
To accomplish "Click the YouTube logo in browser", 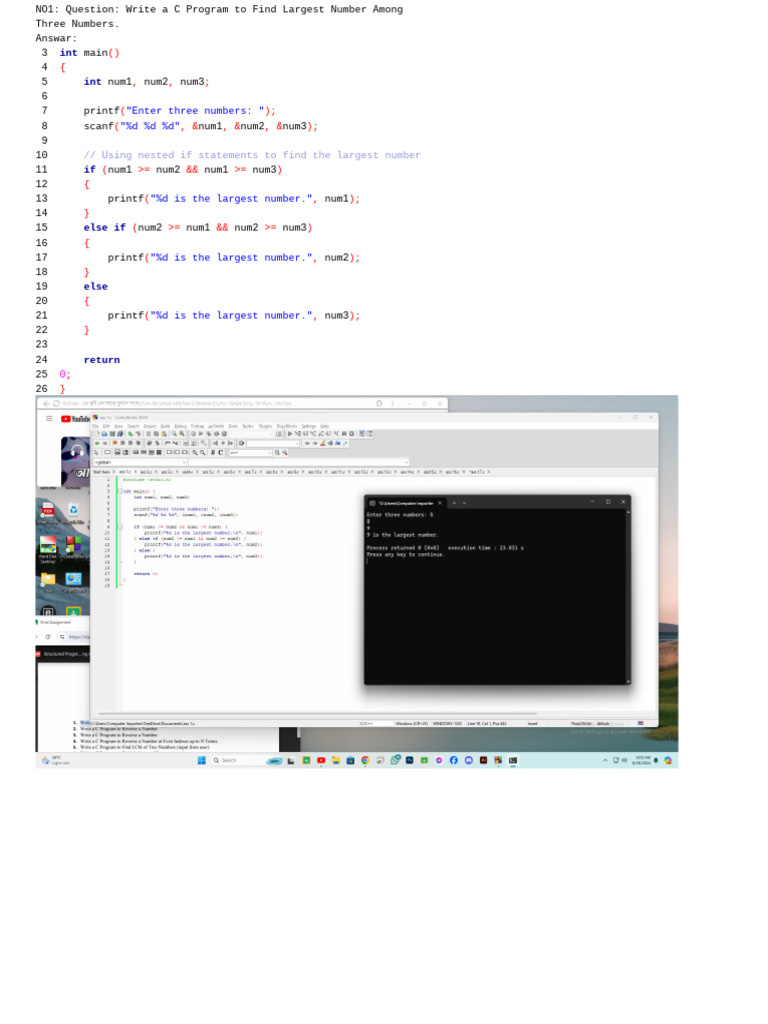I will (x=74, y=419).
